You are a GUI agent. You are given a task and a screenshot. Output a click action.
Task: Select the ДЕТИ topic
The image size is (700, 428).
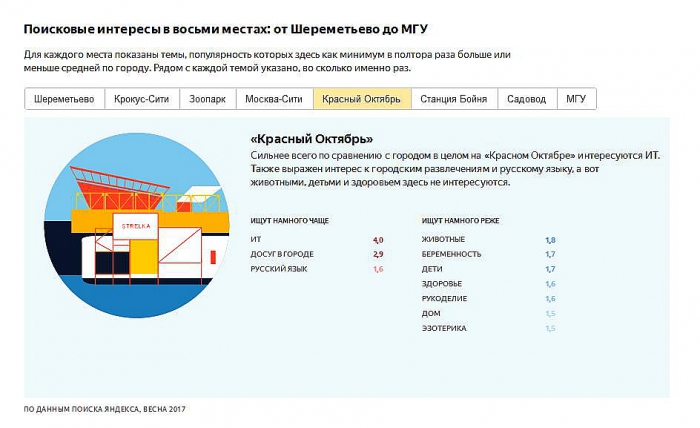click(x=432, y=269)
